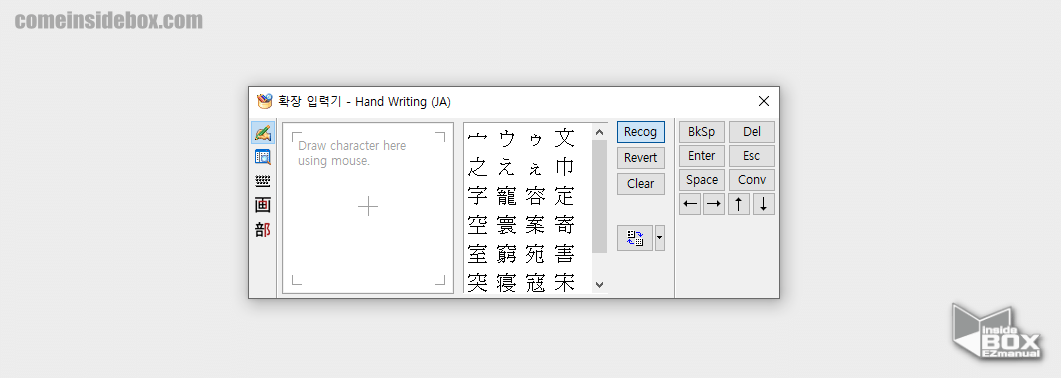Click the Conv button
1061x378 pixels.
pos(752,180)
